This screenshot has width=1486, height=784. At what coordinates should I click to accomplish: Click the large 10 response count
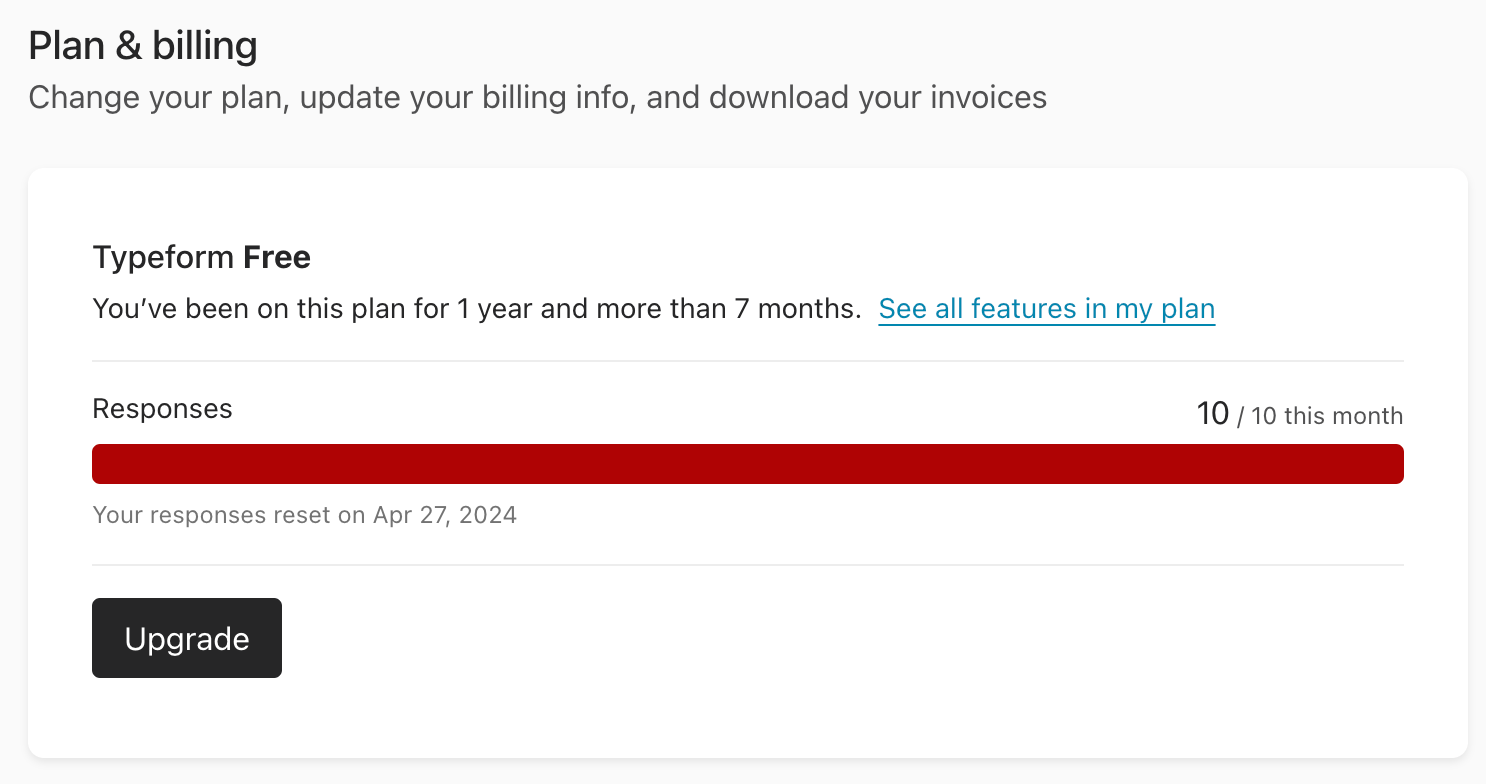click(x=1213, y=413)
